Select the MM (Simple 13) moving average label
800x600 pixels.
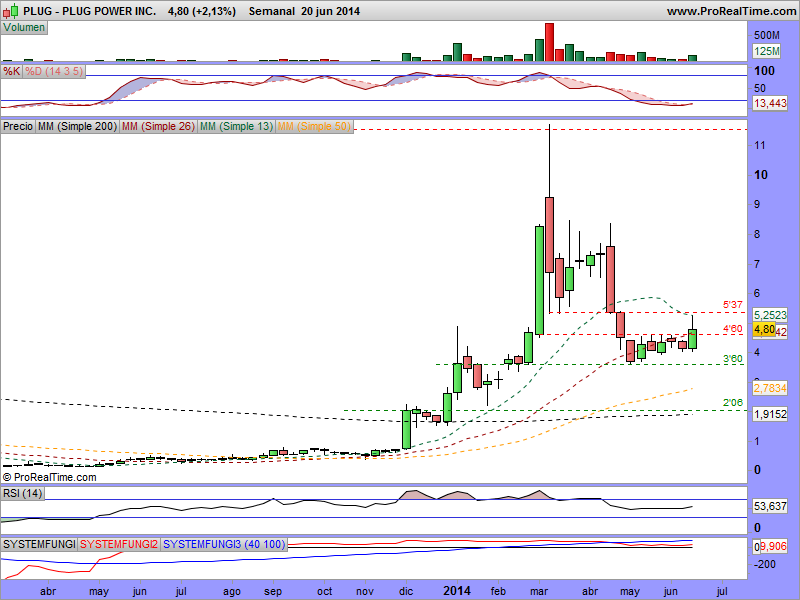236,126
